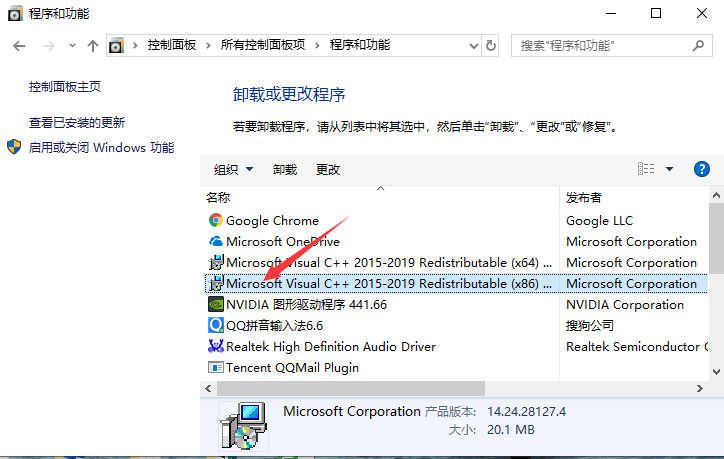Open 查看已安装的更新 link
724x459 pixels.
(77, 123)
